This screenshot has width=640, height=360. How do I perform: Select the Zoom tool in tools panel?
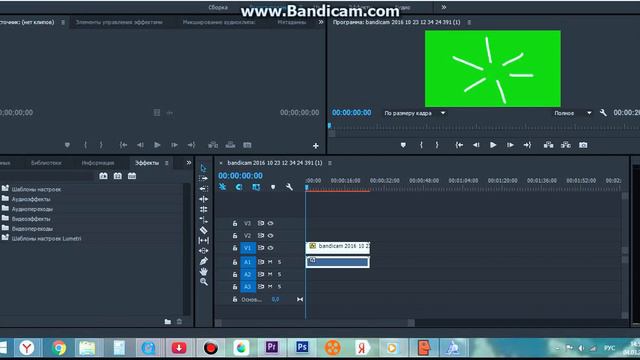pos(203,282)
